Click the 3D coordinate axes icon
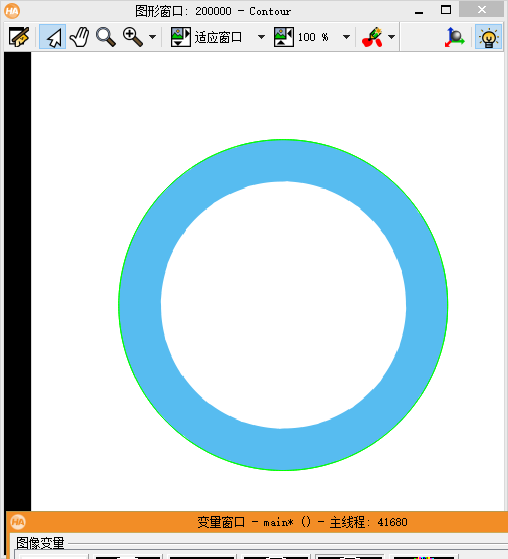 (x=455, y=37)
